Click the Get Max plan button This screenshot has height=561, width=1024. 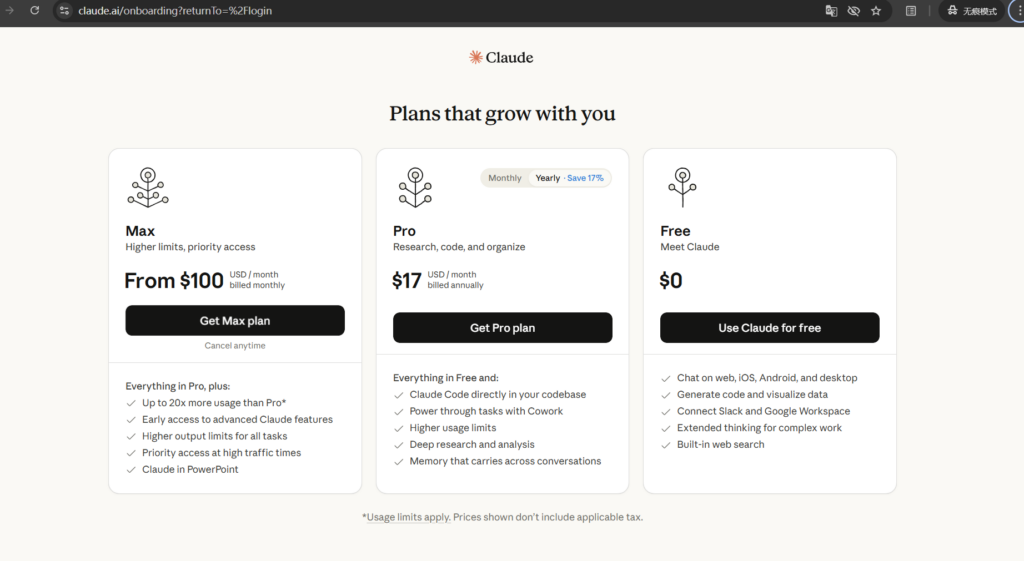coord(235,321)
